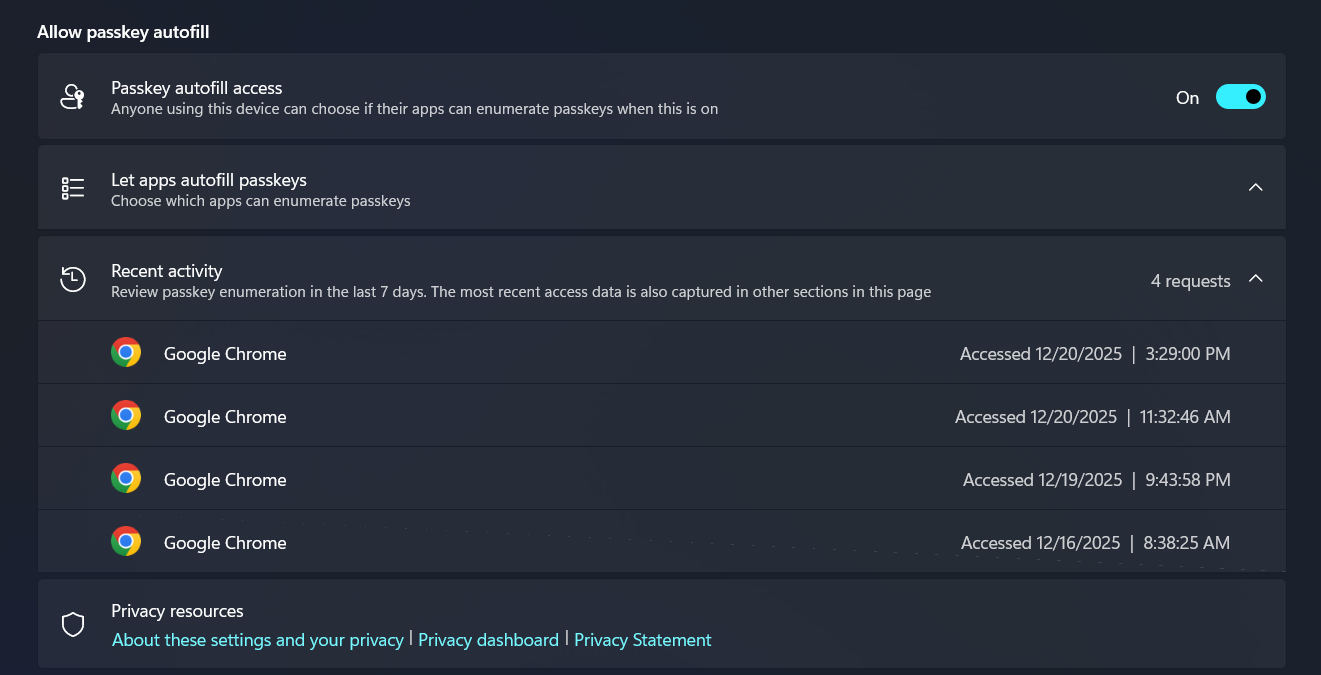The image size is (1321, 675).
Task: Click the Privacy resources shield icon
Action: click(72, 625)
